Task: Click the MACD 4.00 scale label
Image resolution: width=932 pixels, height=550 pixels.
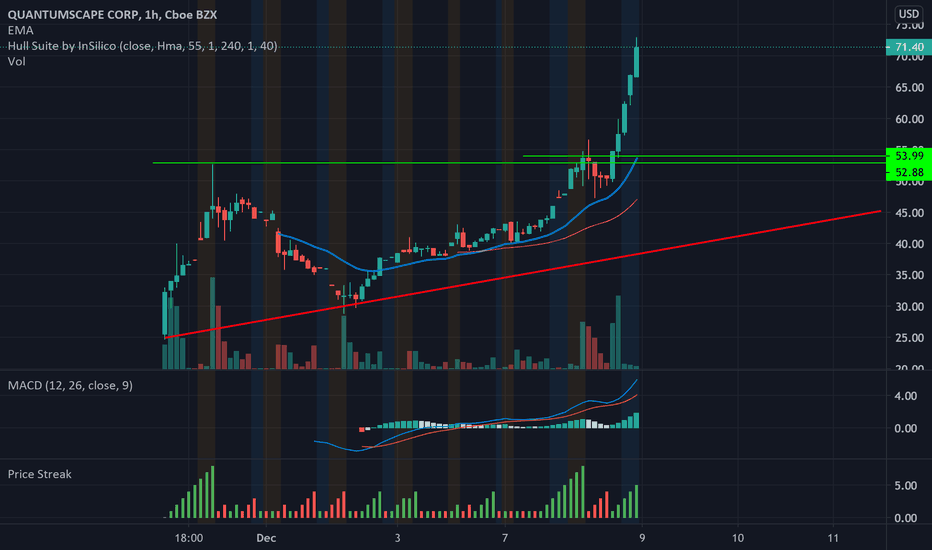Action: 905,396
